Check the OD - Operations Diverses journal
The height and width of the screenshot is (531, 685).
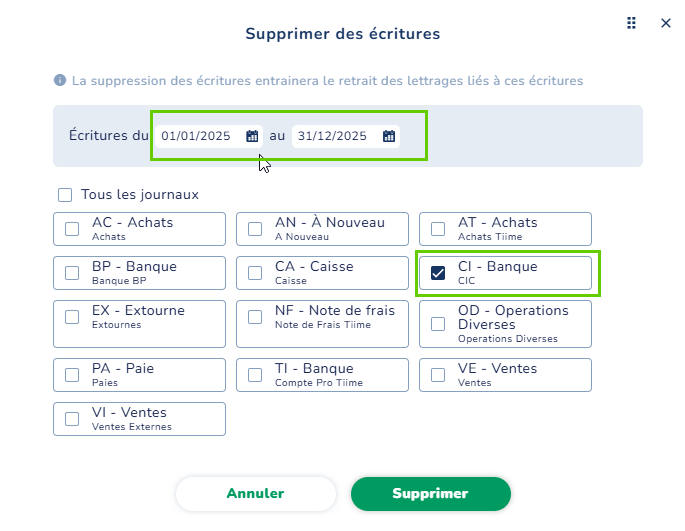click(x=438, y=324)
